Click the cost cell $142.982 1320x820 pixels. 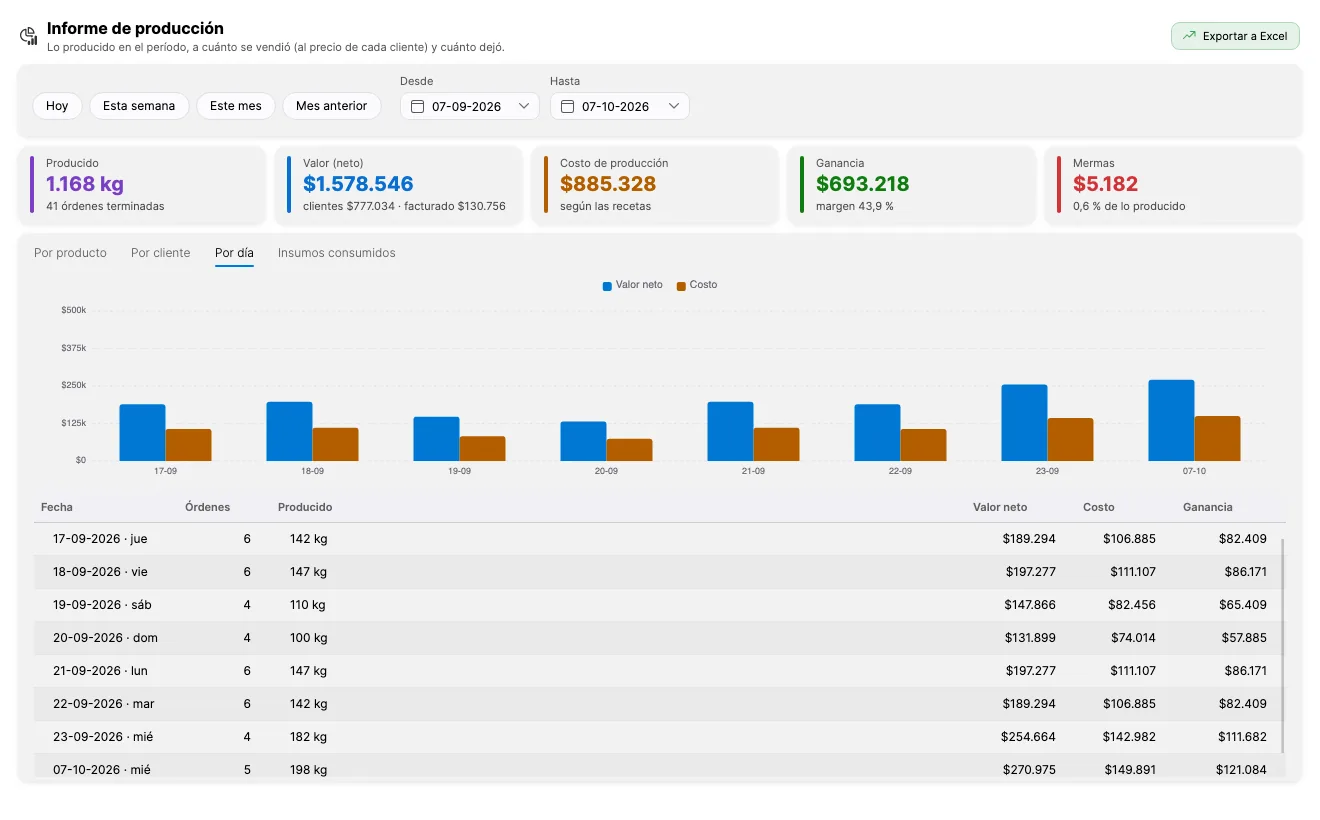[1130, 737]
